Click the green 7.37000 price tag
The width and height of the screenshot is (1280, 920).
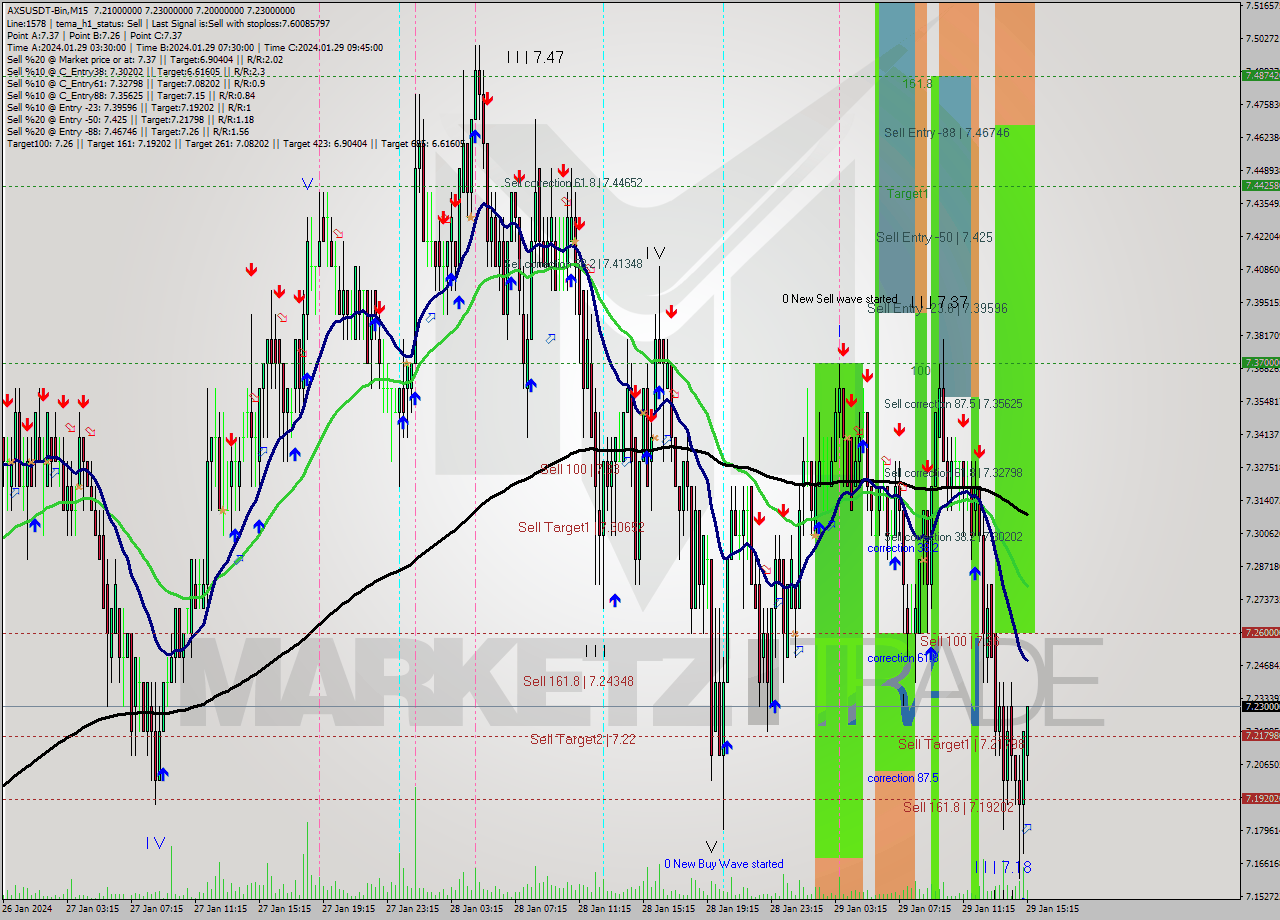pyautogui.click(x=1260, y=363)
